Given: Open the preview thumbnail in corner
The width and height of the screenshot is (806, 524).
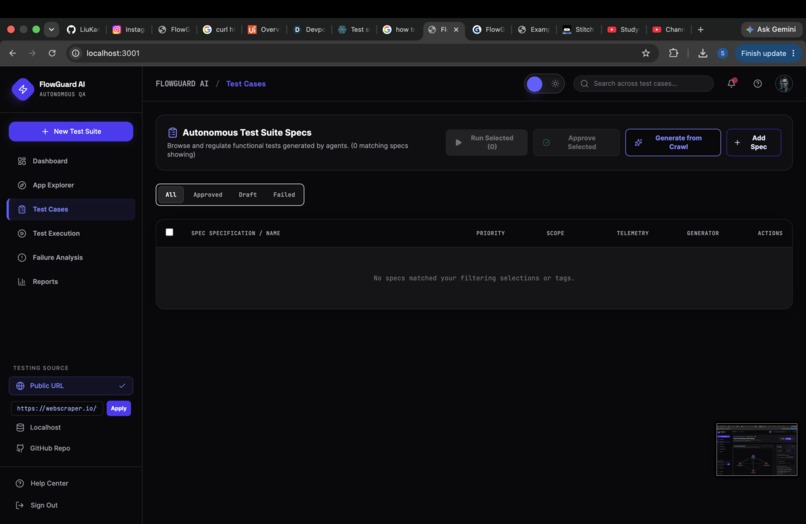Looking at the screenshot, I should pyautogui.click(x=757, y=449).
